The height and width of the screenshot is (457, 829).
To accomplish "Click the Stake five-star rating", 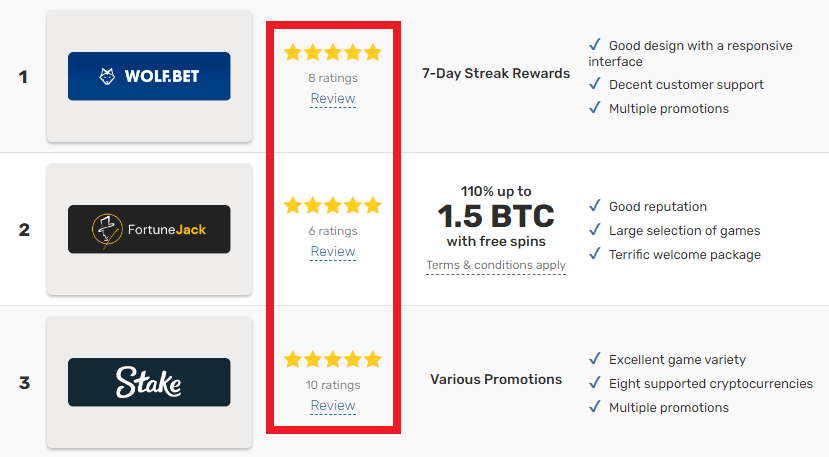I will click(333, 359).
